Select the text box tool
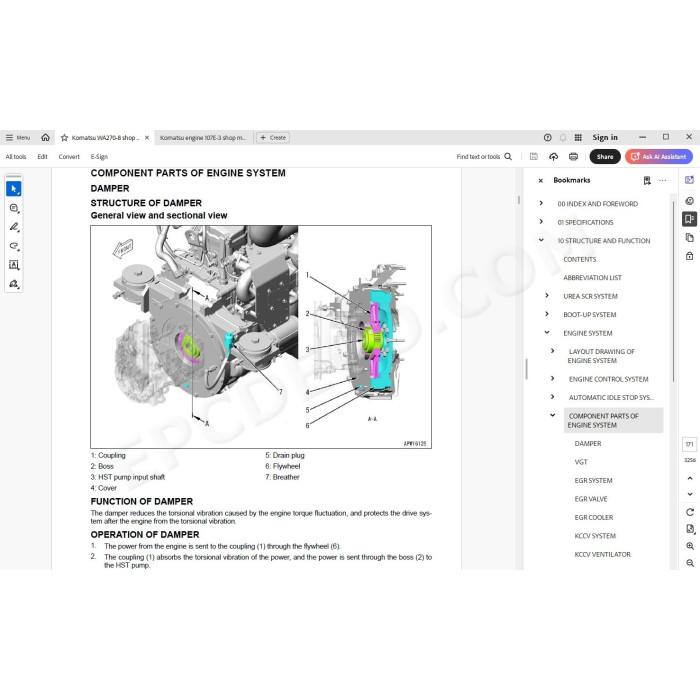This screenshot has height=700, width=700. click(14, 265)
